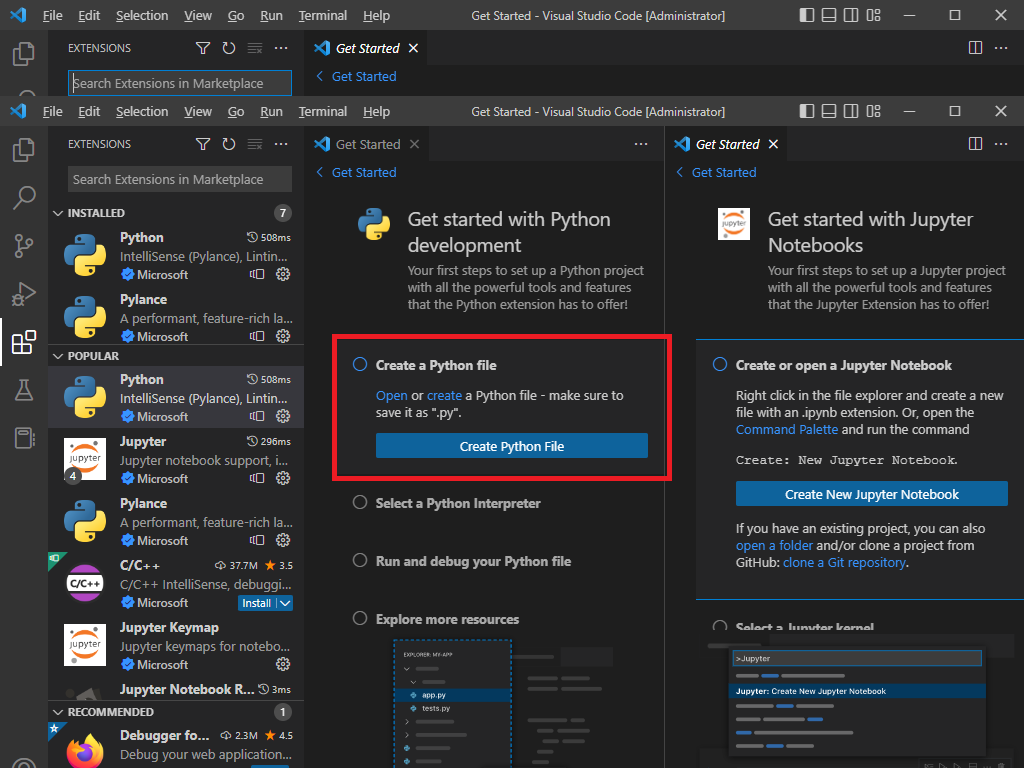This screenshot has height=768, width=1024.
Task: Open File menu in front window
Action: tap(52, 112)
